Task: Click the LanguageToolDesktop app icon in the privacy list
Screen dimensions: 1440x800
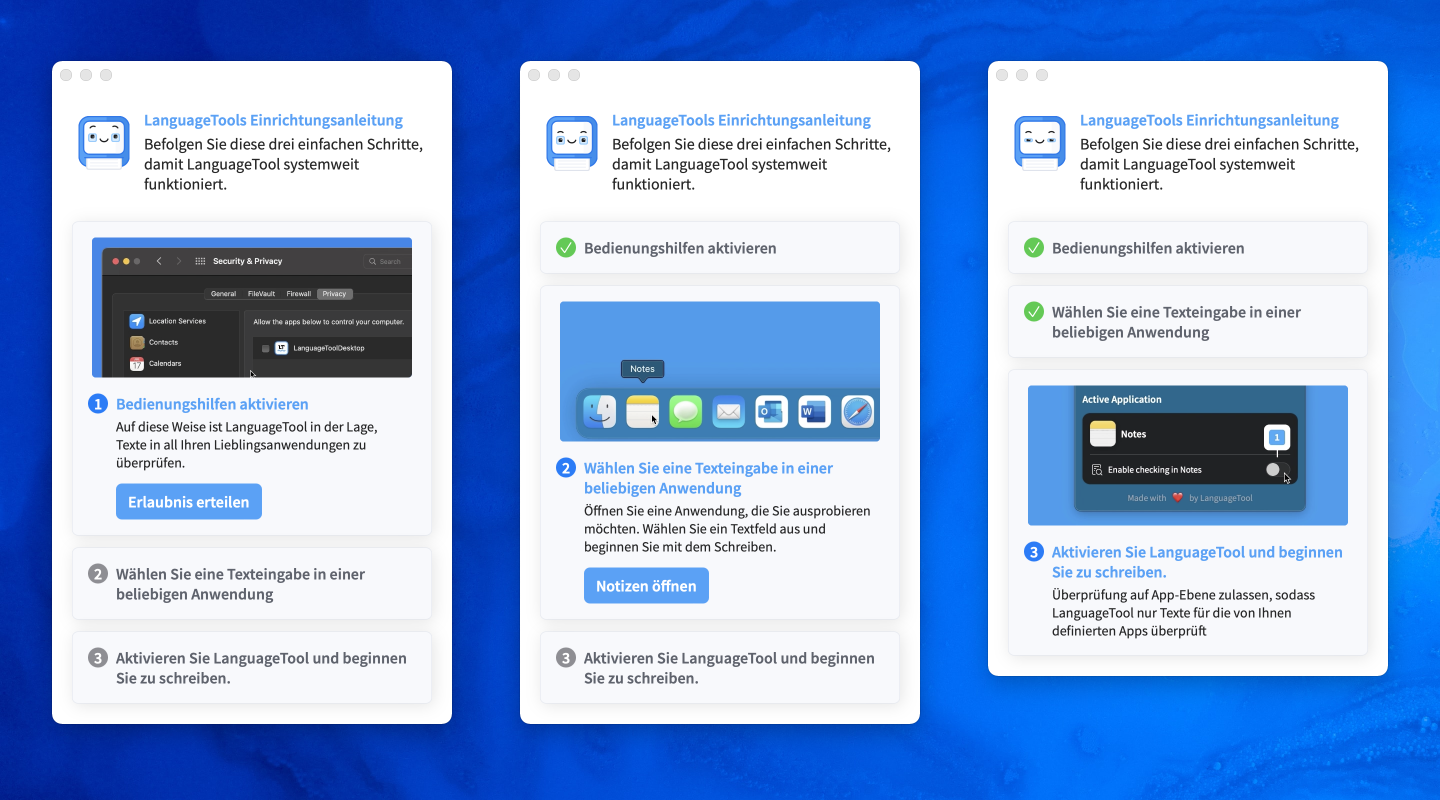Action: click(x=282, y=348)
